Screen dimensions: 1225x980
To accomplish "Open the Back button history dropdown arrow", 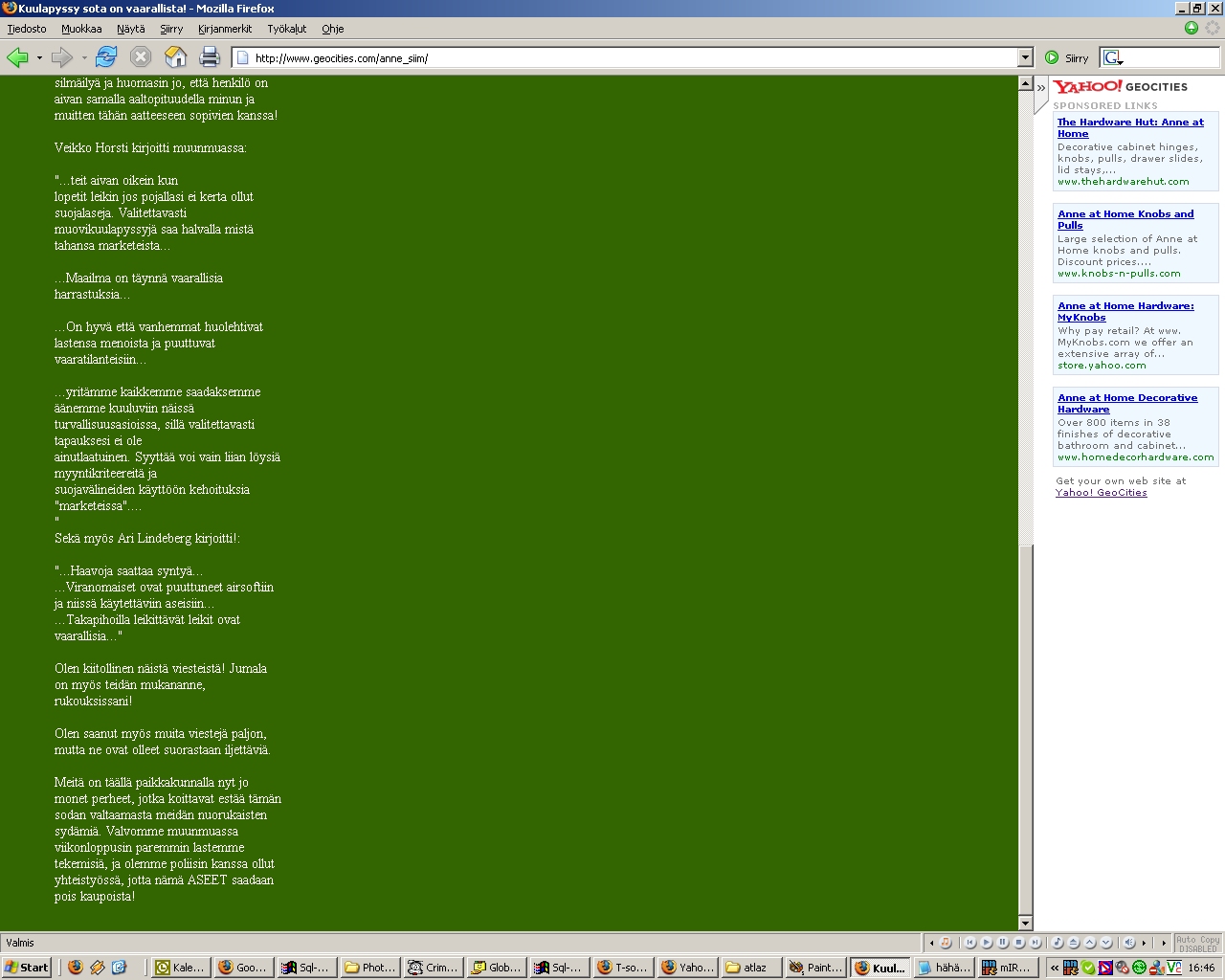I will click(x=39, y=57).
